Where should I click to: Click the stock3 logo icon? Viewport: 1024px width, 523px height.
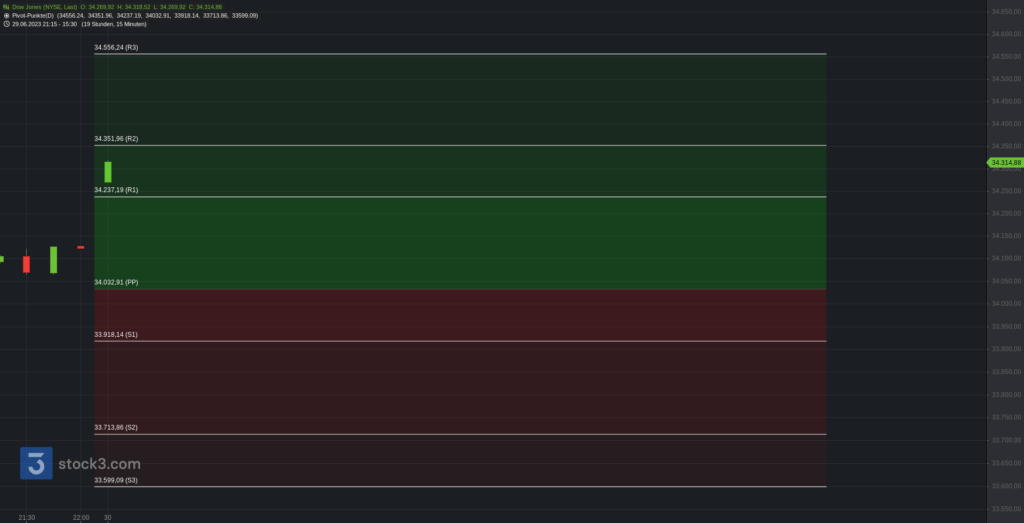pos(36,463)
